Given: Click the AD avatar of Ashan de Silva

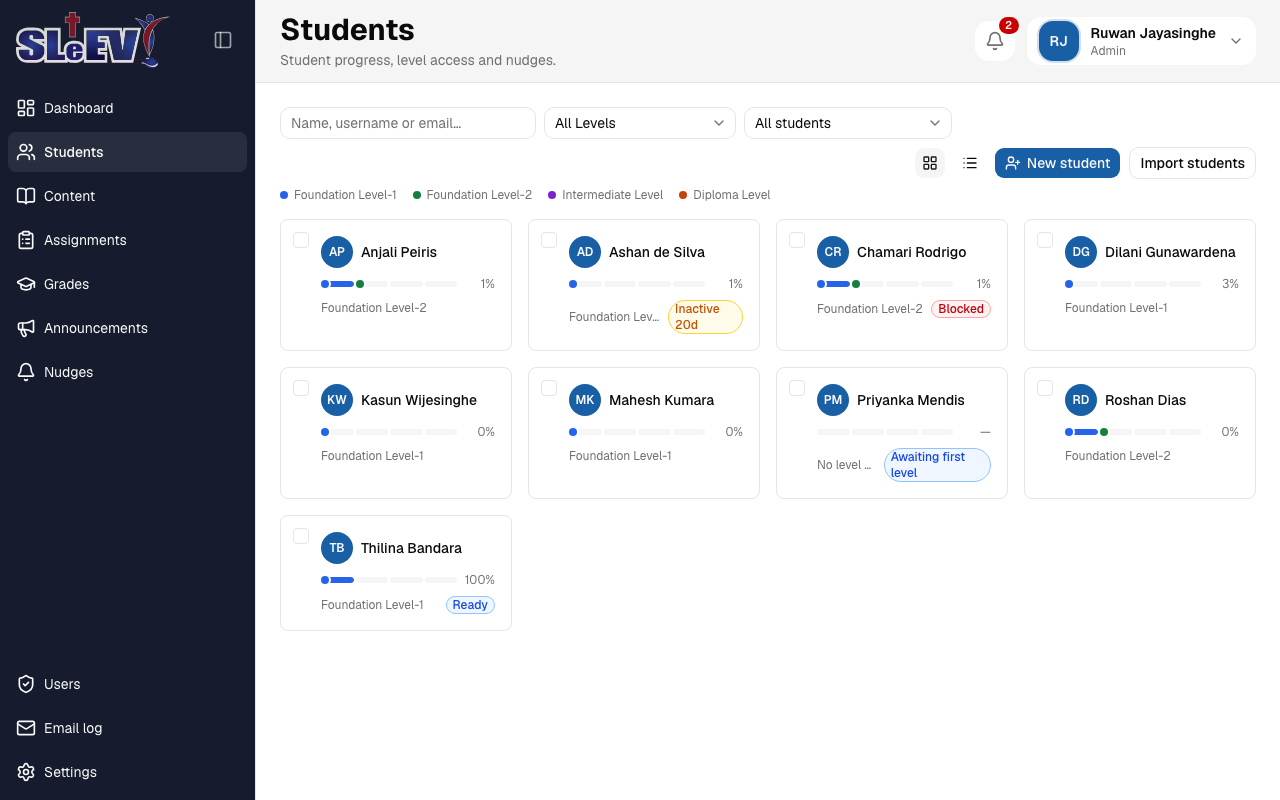Looking at the screenshot, I should 585,252.
